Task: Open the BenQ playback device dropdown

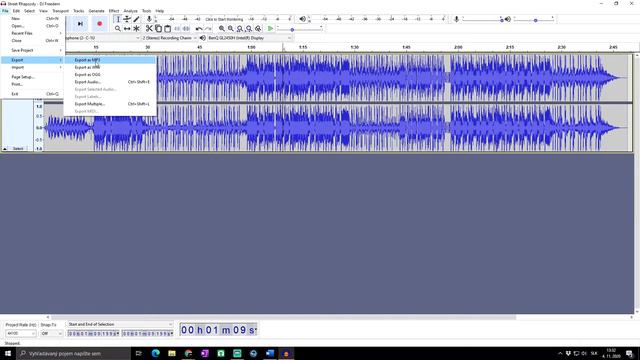Action: pyautogui.click(x=249, y=38)
